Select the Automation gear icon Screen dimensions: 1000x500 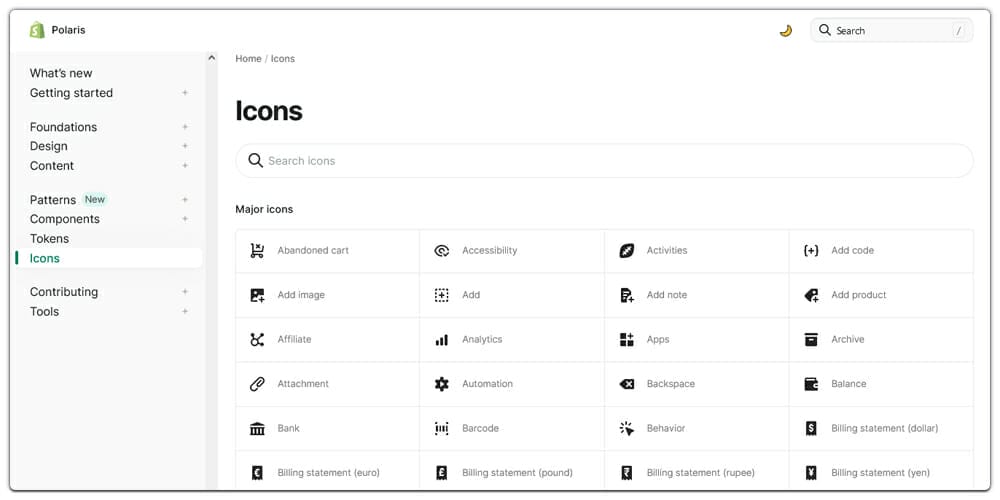coord(442,384)
